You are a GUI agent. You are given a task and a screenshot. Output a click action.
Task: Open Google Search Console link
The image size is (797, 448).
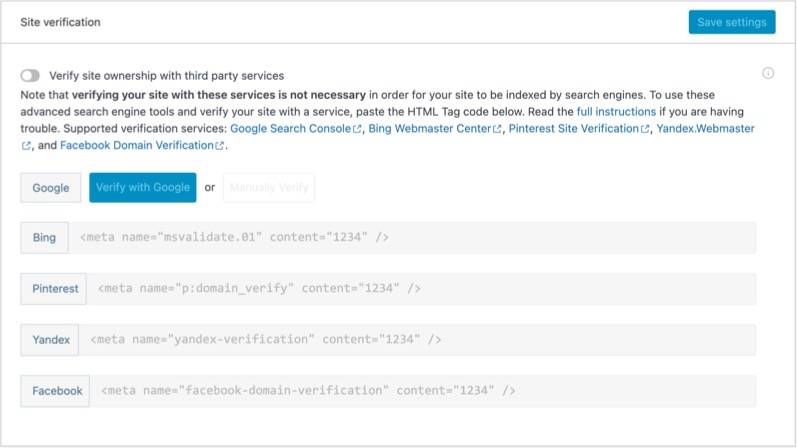pos(296,129)
